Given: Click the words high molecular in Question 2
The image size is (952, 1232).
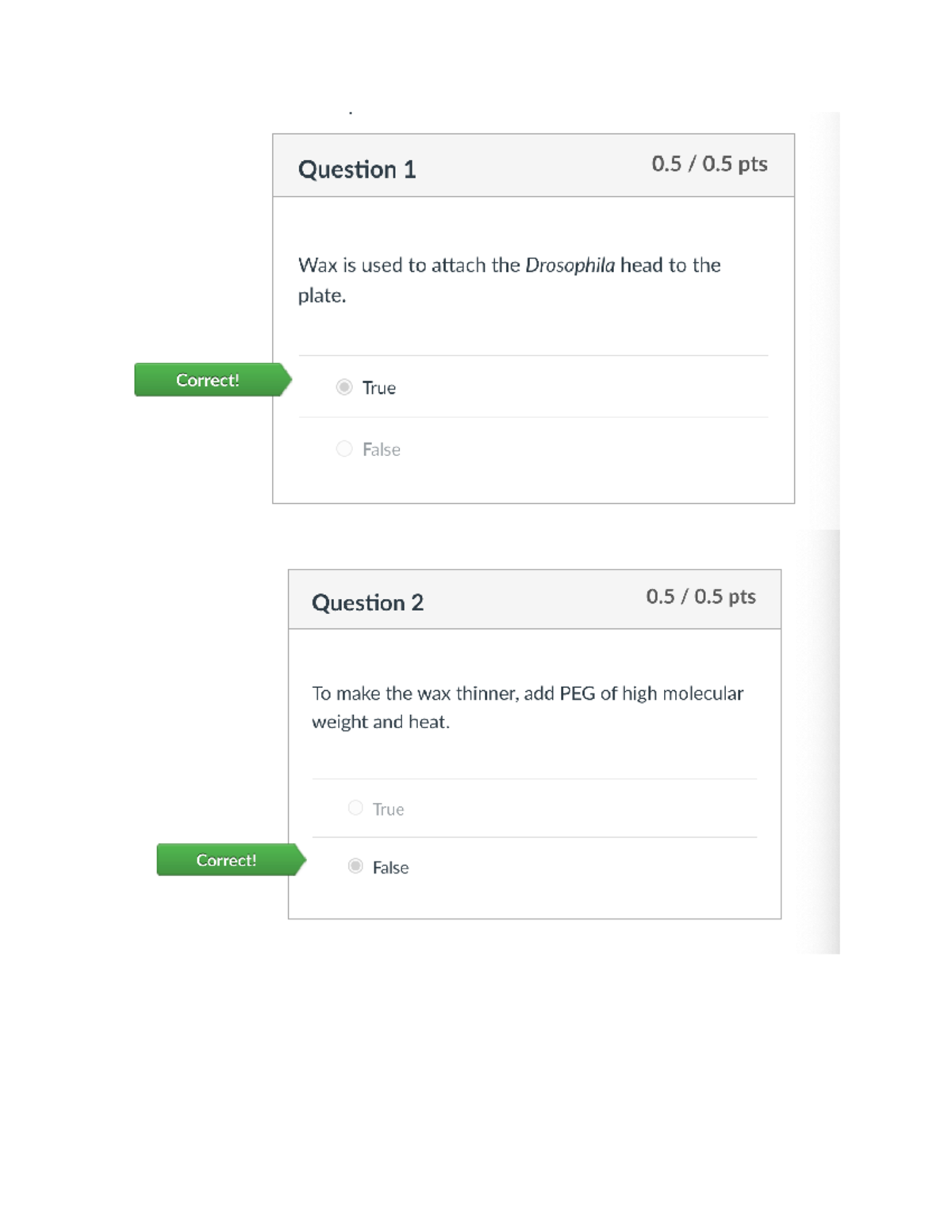Looking at the screenshot, I should pos(682,693).
